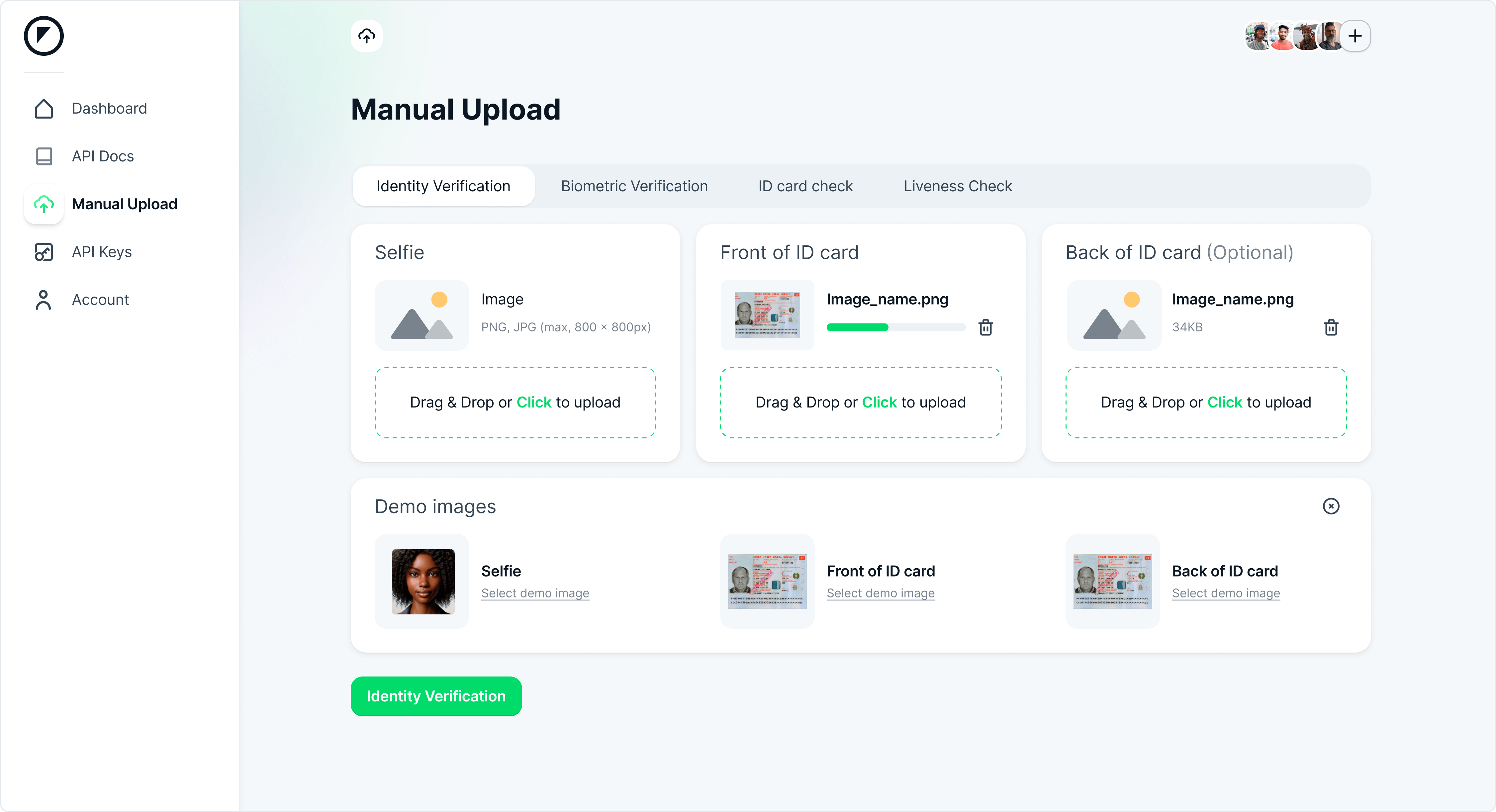Screen dimensions: 1496x812
Task: Click the Back of ID card upload dropzone
Action: click(x=1206, y=403)
